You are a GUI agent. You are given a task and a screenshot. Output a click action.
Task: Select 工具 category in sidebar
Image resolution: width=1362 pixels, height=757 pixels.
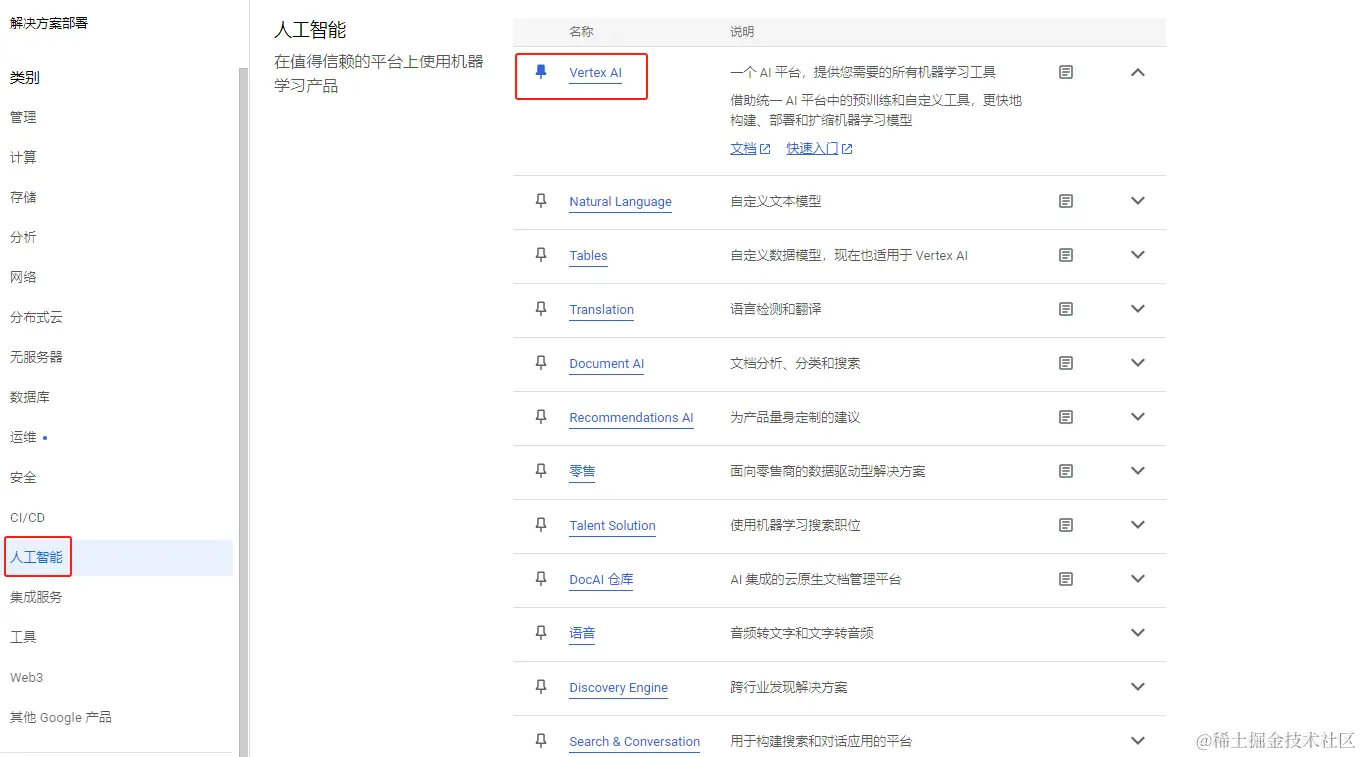point(23,637)
